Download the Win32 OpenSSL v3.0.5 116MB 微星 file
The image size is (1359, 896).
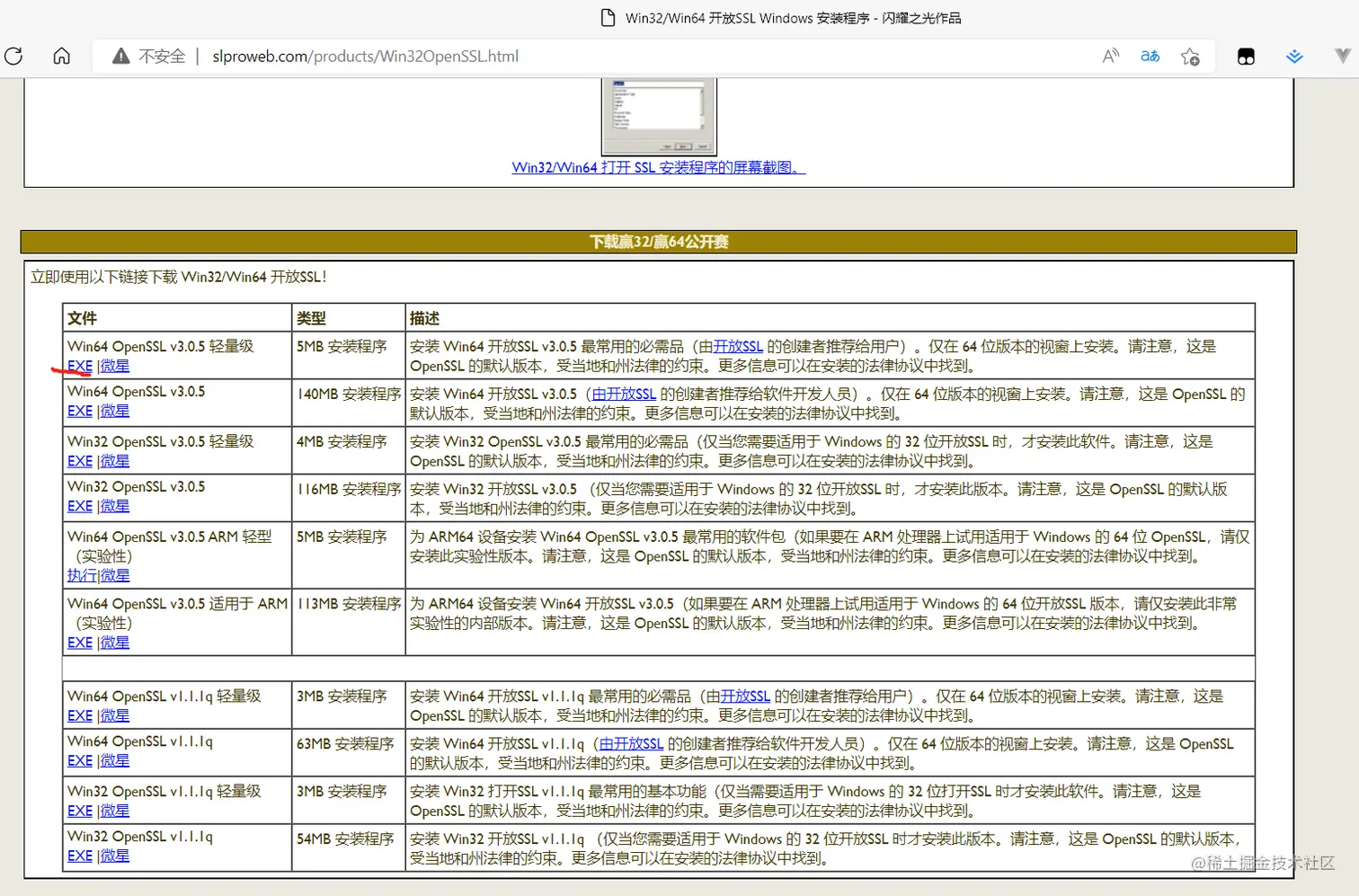tap(114, 506)
